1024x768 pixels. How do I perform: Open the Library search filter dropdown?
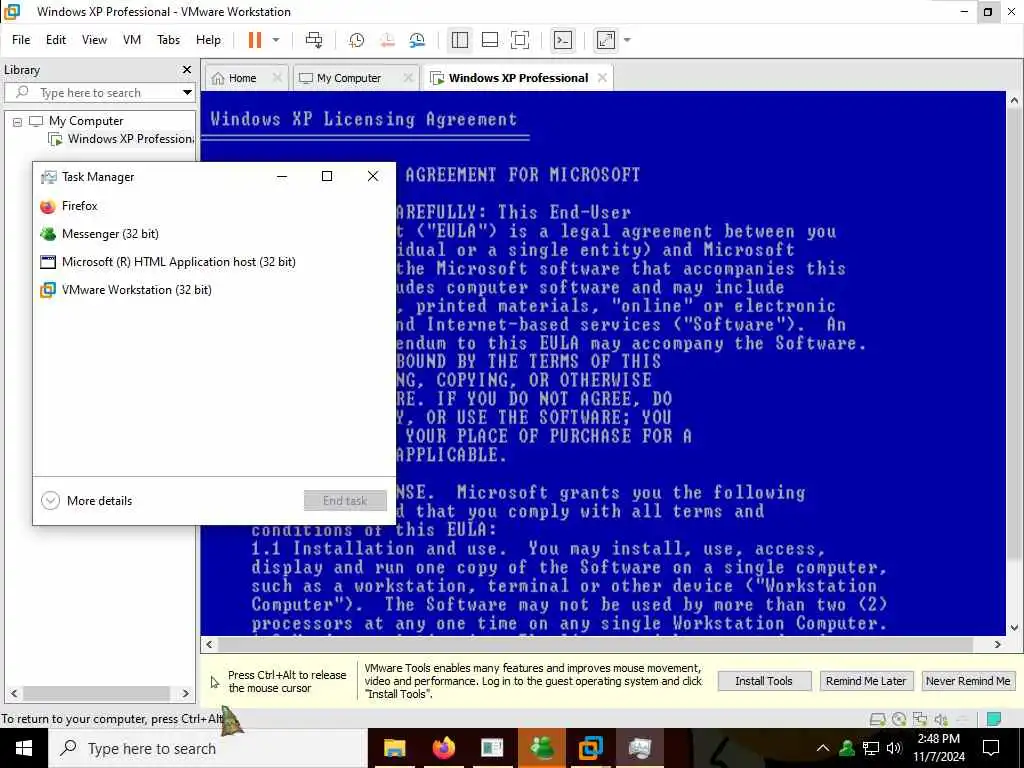click(187, 93)
